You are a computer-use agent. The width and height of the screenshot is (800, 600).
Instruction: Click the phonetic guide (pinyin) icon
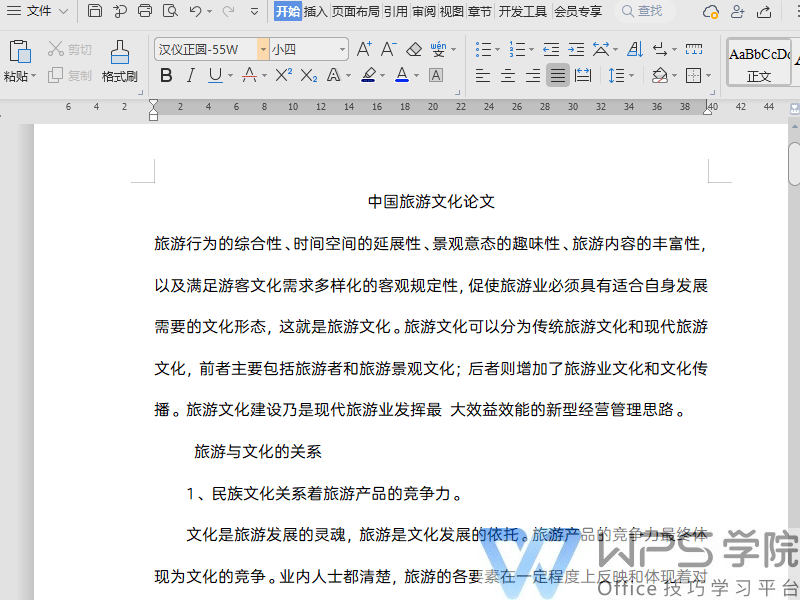pos(436,47)
